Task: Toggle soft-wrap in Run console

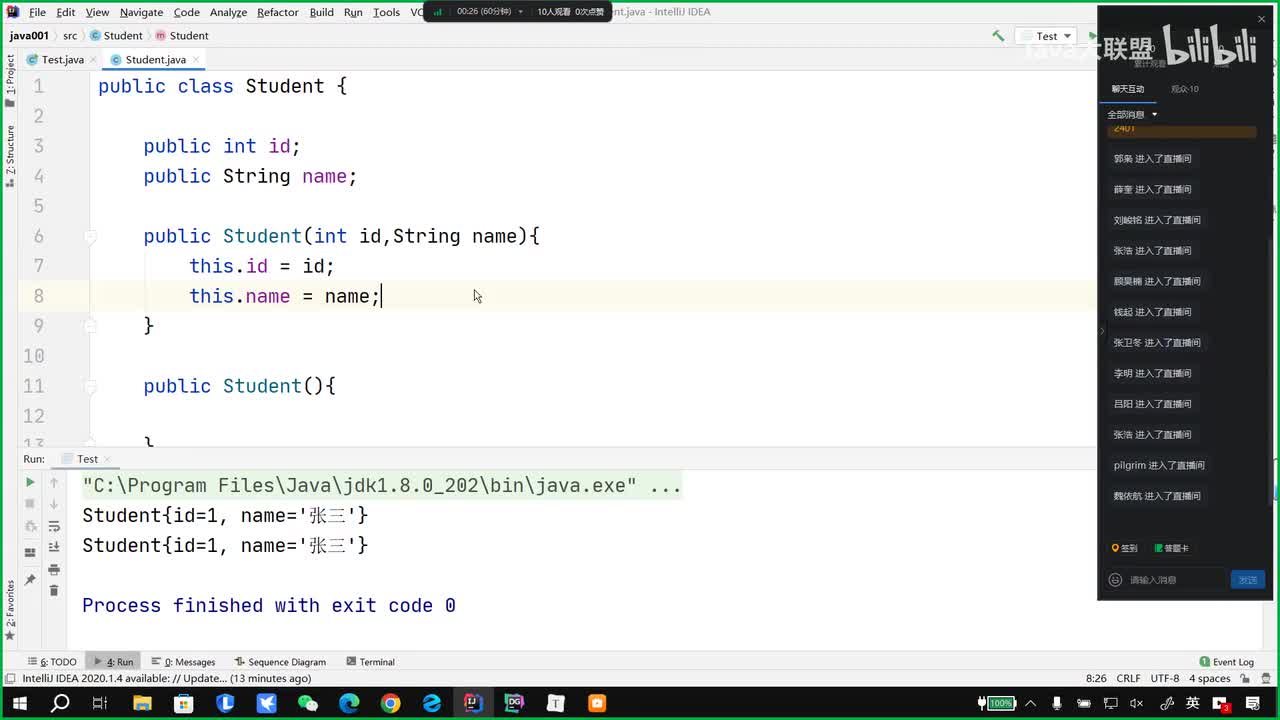Action: pos(54,528)
